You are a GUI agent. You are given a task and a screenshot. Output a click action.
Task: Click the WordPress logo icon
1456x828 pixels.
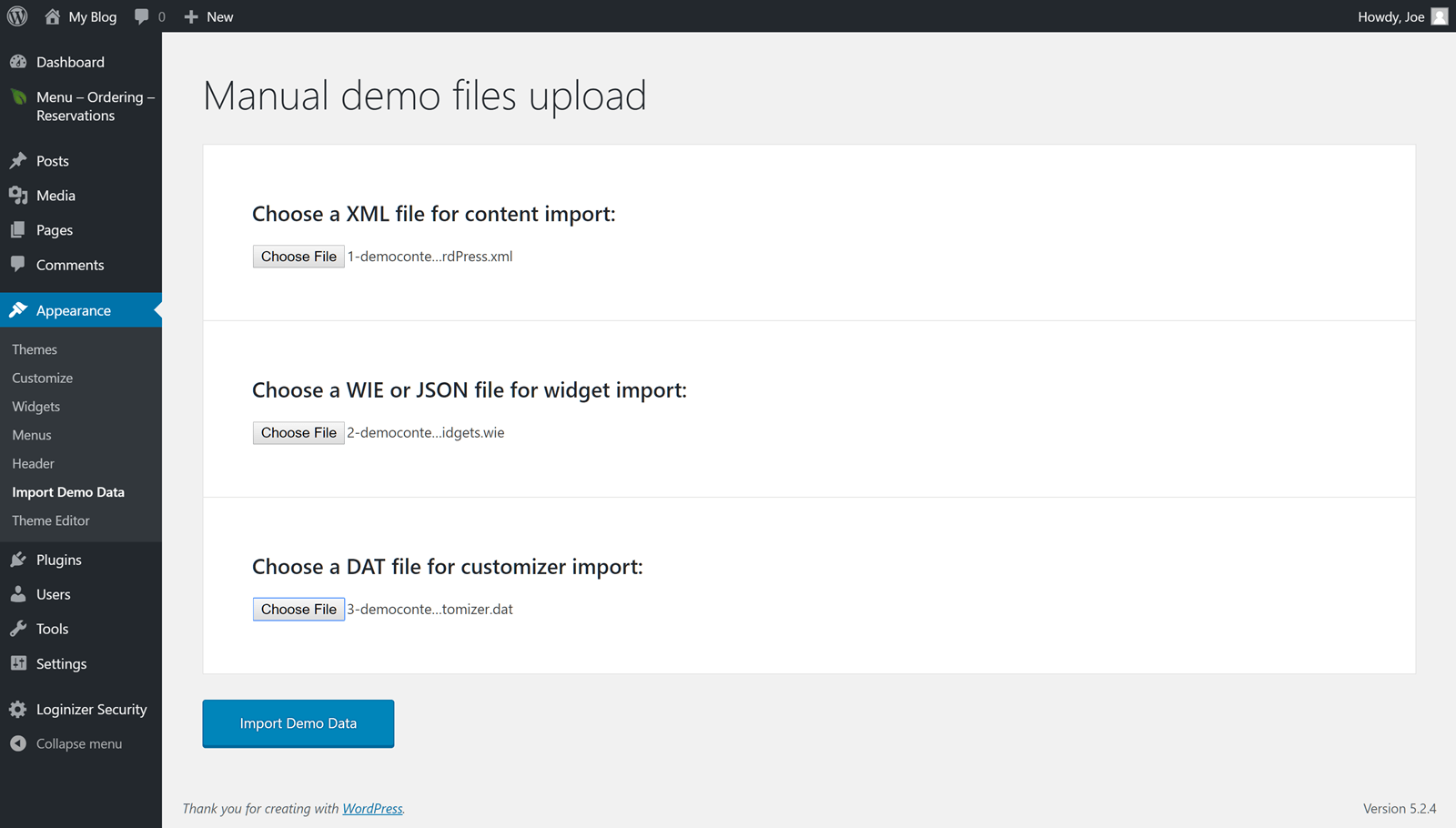[x=17, y=16]
